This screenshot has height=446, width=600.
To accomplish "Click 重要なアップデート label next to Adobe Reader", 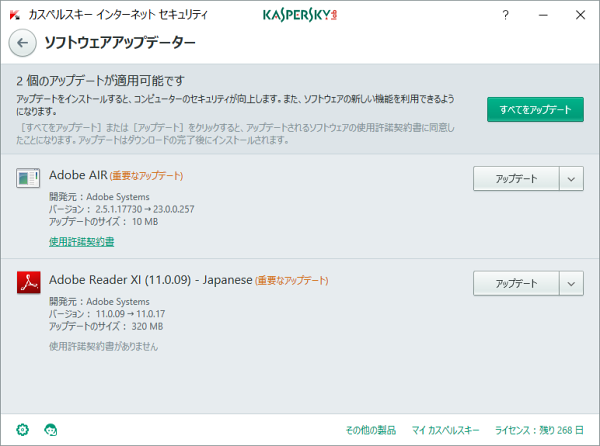I will (292, 280).
